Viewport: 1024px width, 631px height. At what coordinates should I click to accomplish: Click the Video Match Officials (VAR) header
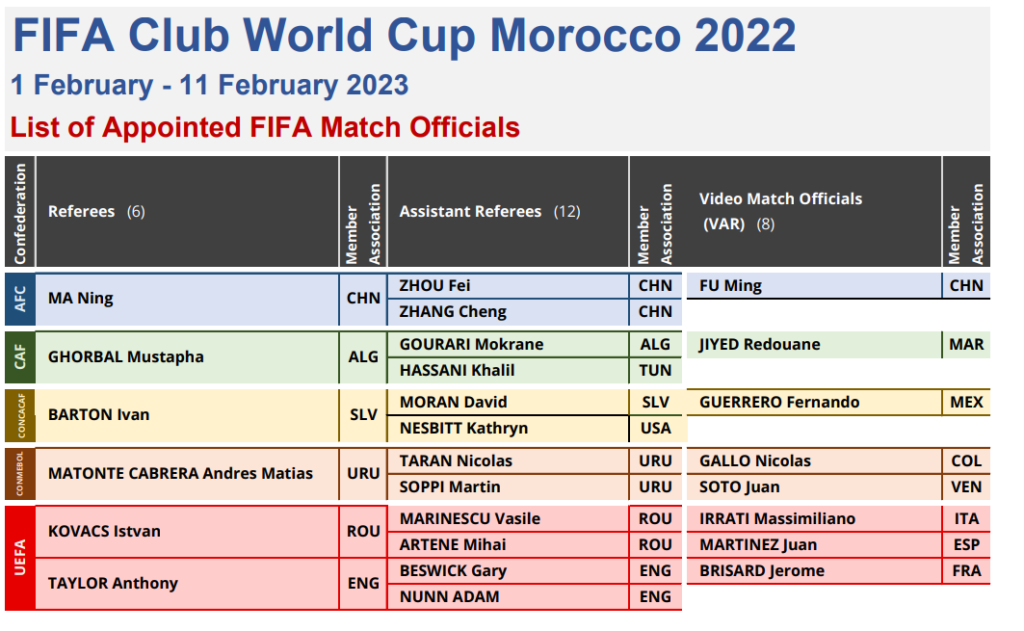(780, 211)
